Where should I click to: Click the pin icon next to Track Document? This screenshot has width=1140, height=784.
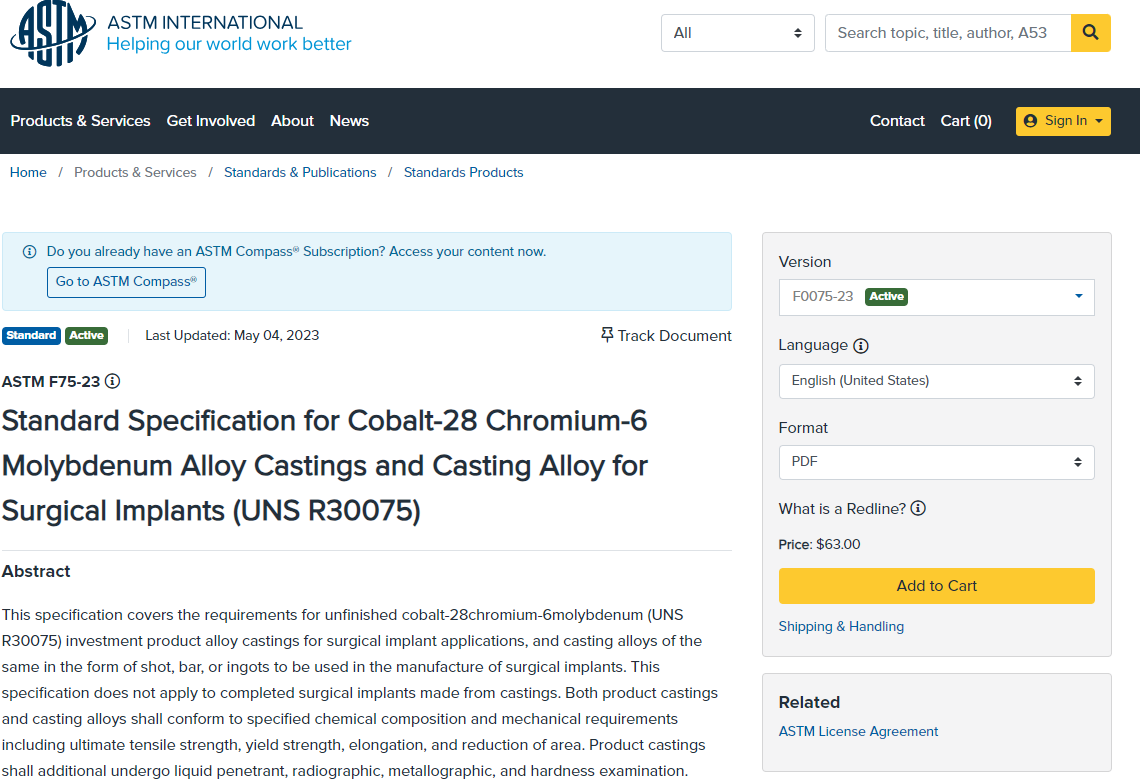point(607,335)
